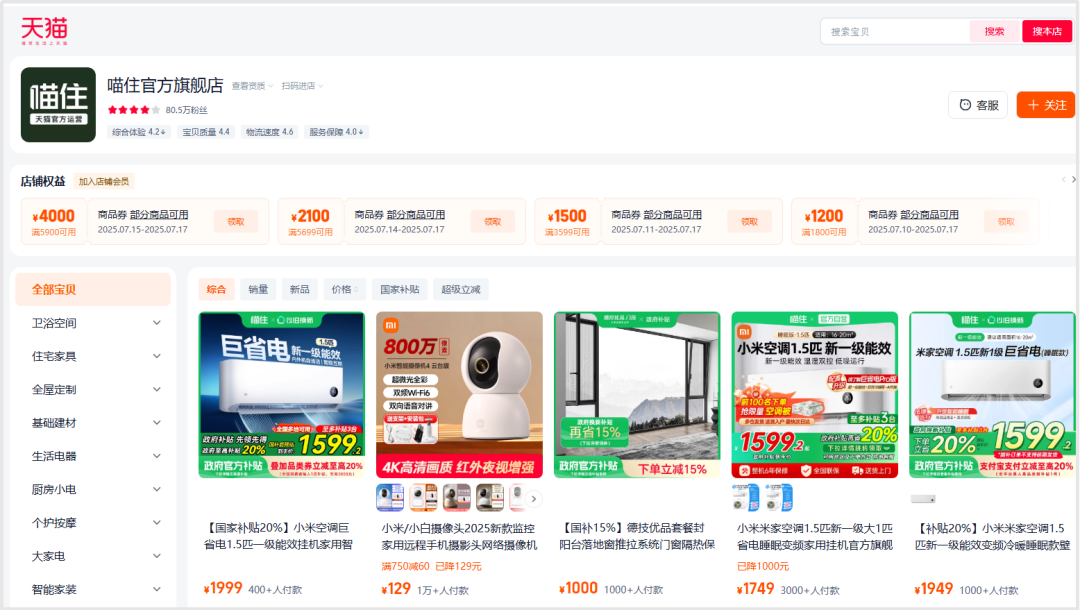This screenshot has height=610, width=1080.
Task: Open customer service chat (客服)
Action: point(977,105)
